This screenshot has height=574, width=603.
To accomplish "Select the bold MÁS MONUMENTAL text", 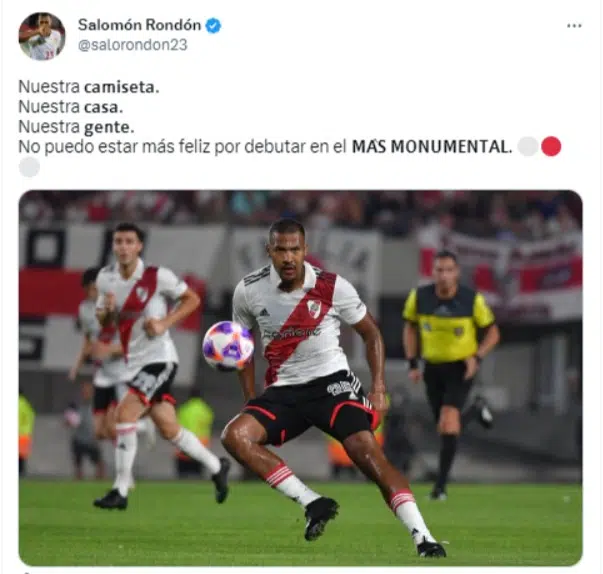I will [432, 146].
